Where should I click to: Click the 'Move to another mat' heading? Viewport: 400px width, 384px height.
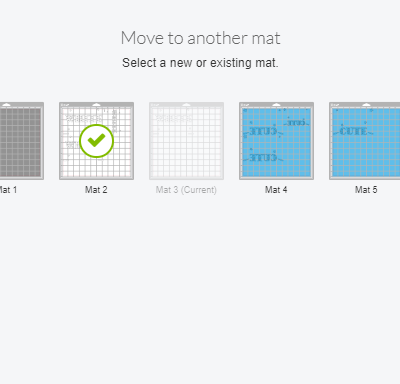point(200,38)
